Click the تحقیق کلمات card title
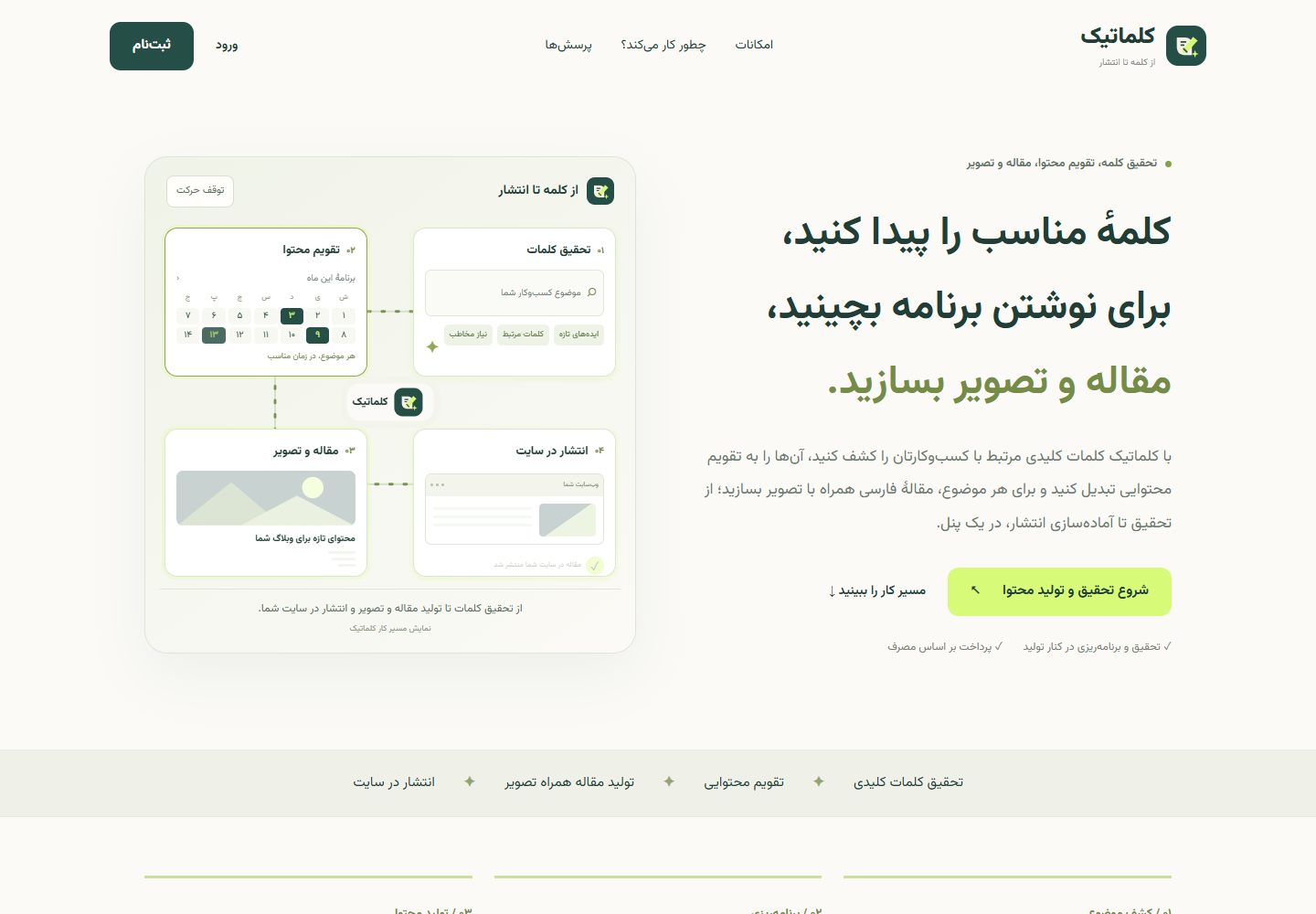The width and height of the screenshot is (1316, 914). pyautogui.click(x=558, y=250)
